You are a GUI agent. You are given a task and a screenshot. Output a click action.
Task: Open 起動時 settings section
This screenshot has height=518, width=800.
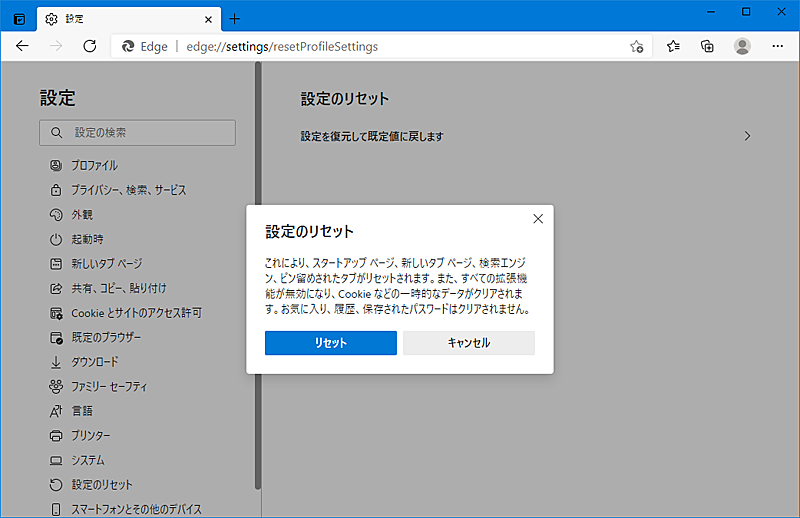point(87,239)
